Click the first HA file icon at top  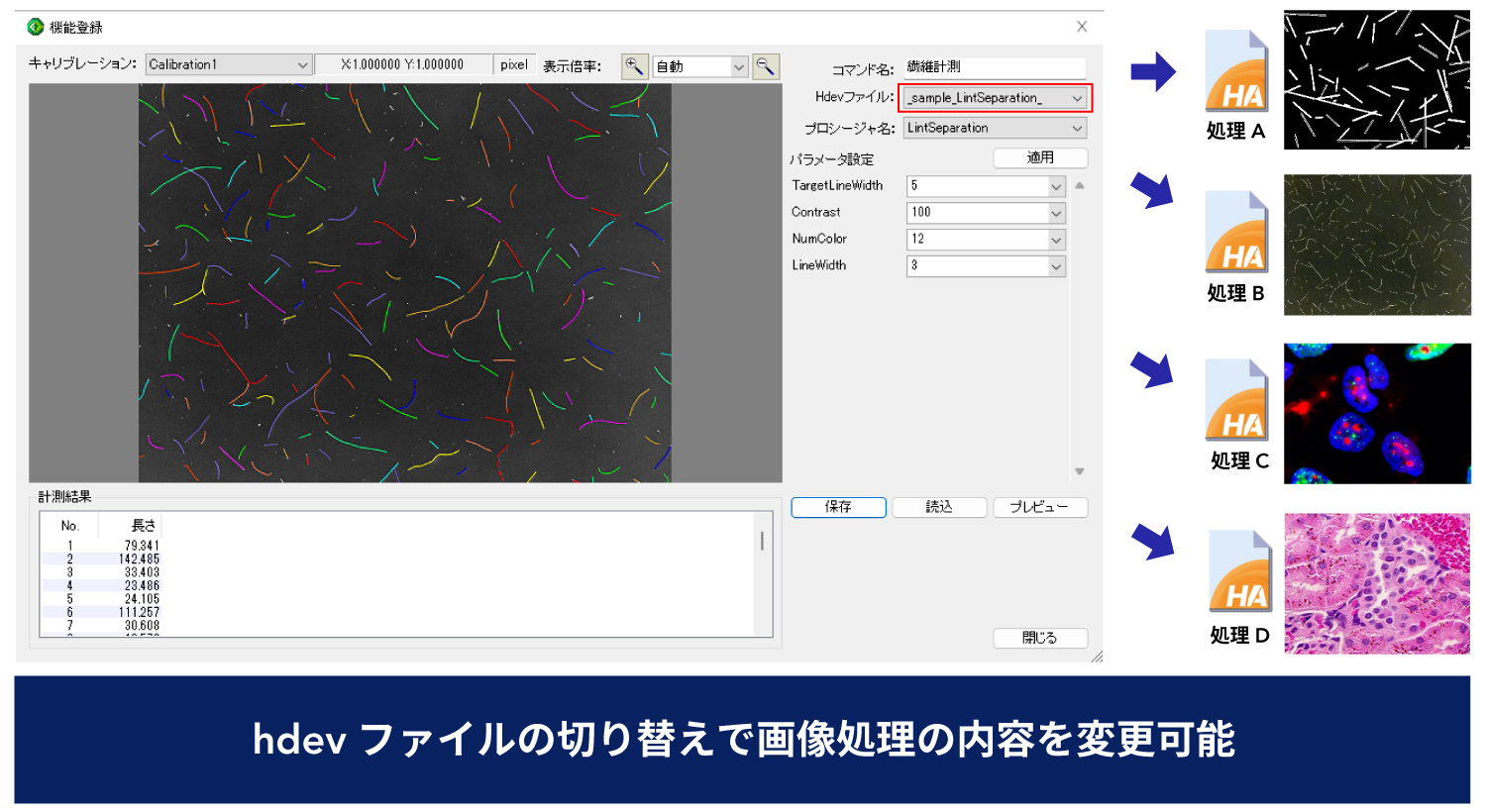[x=1235, y=71]
